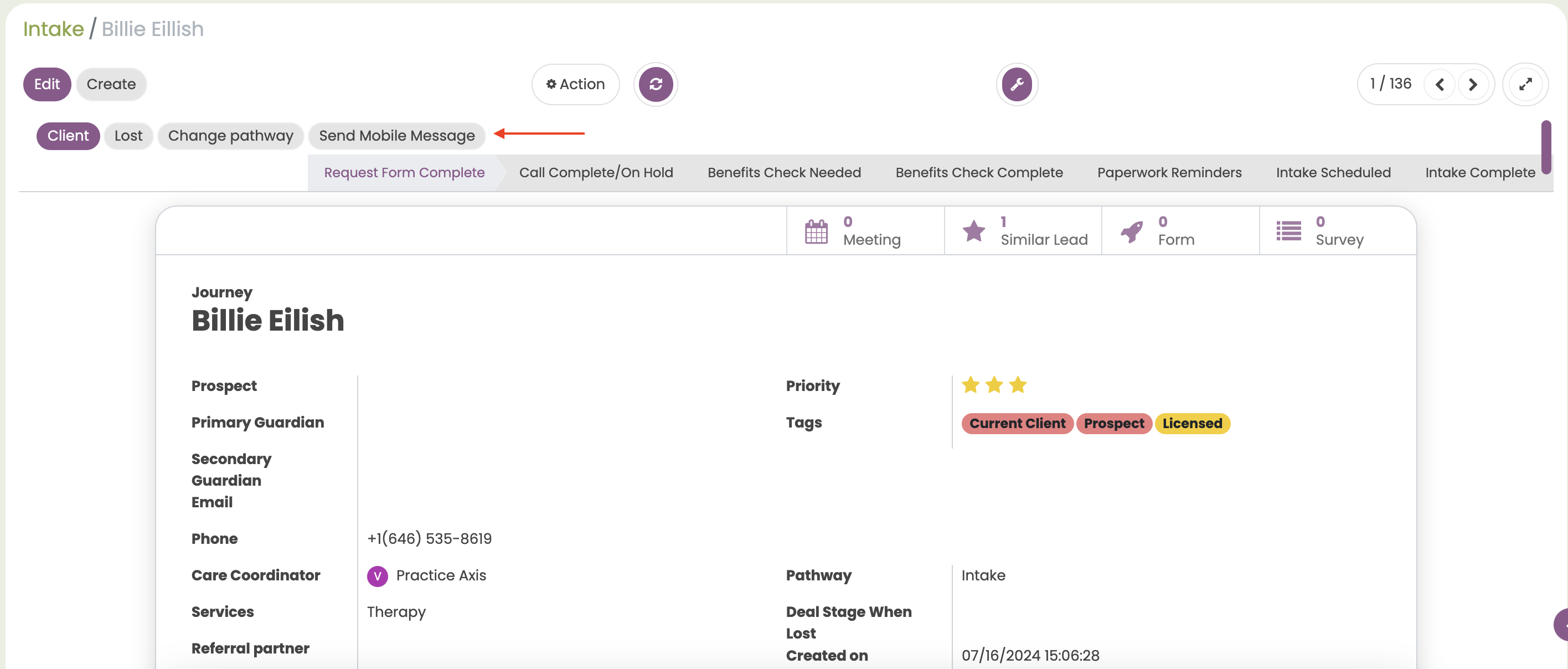Image resolution: width=1568 pixels, height=669 pixels.
Task: Select the Benefits Check Complete stage
Action: pyautogui.click(x=979, y=173)
